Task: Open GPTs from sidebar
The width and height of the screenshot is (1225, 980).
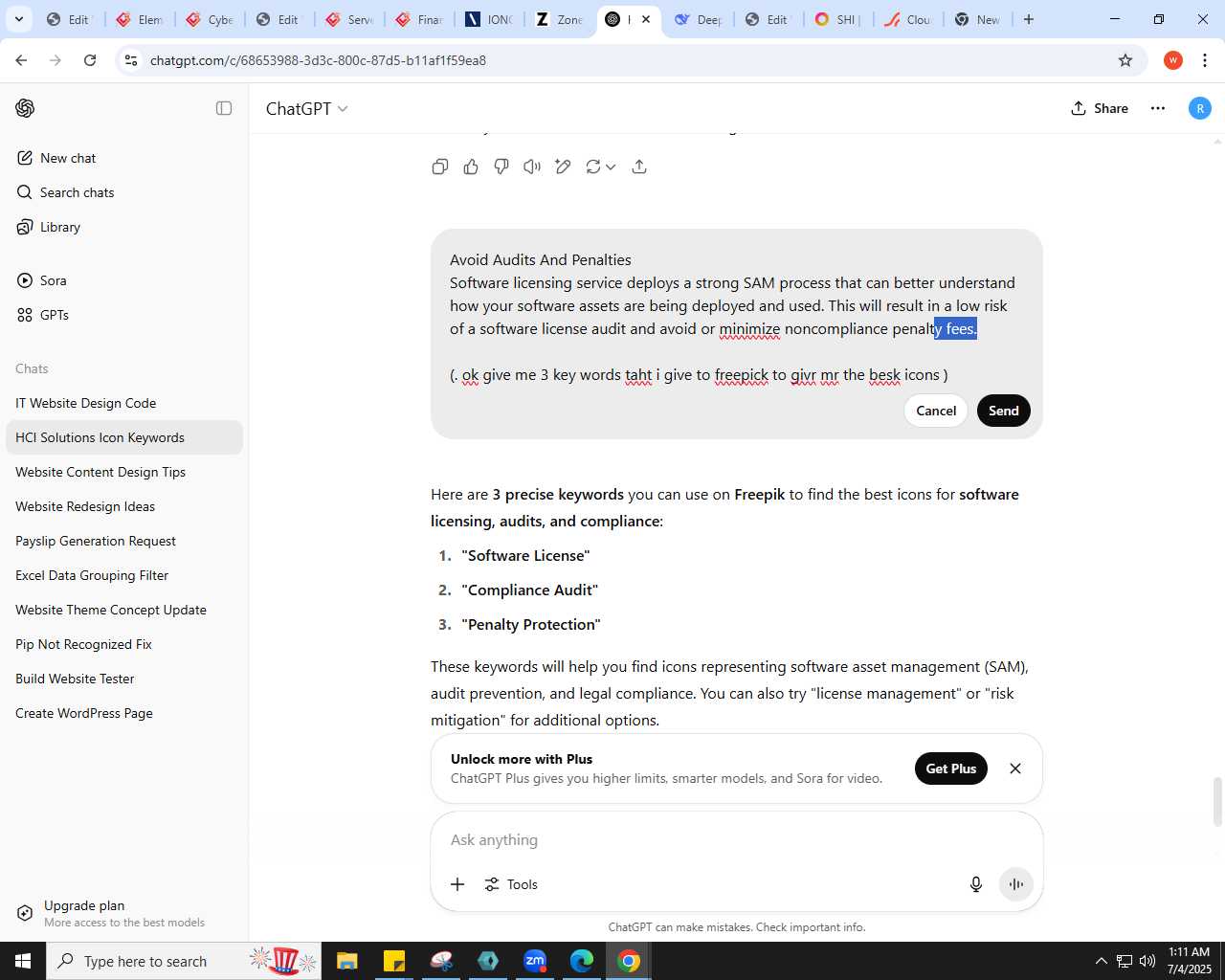Action: 124,315
